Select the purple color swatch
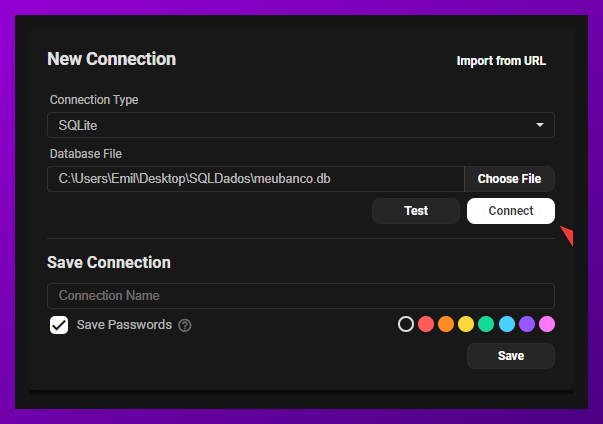Screen dimensions: 603x424 pos(527,324)
